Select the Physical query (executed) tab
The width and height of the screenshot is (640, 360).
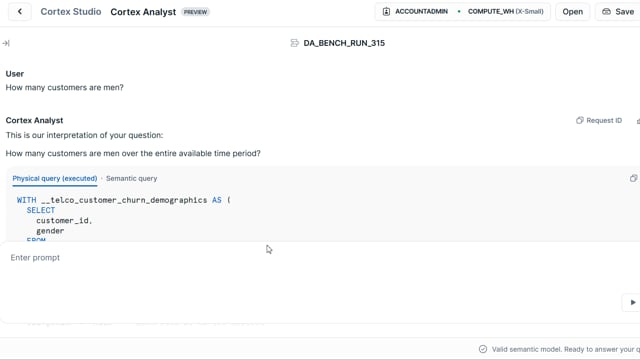click(55, 178)
